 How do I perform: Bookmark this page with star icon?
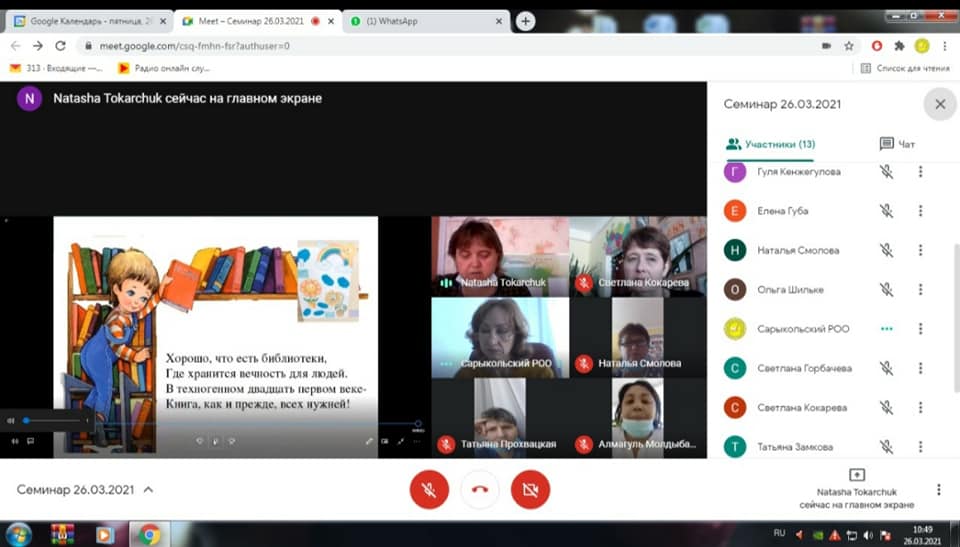click(849, 46)
